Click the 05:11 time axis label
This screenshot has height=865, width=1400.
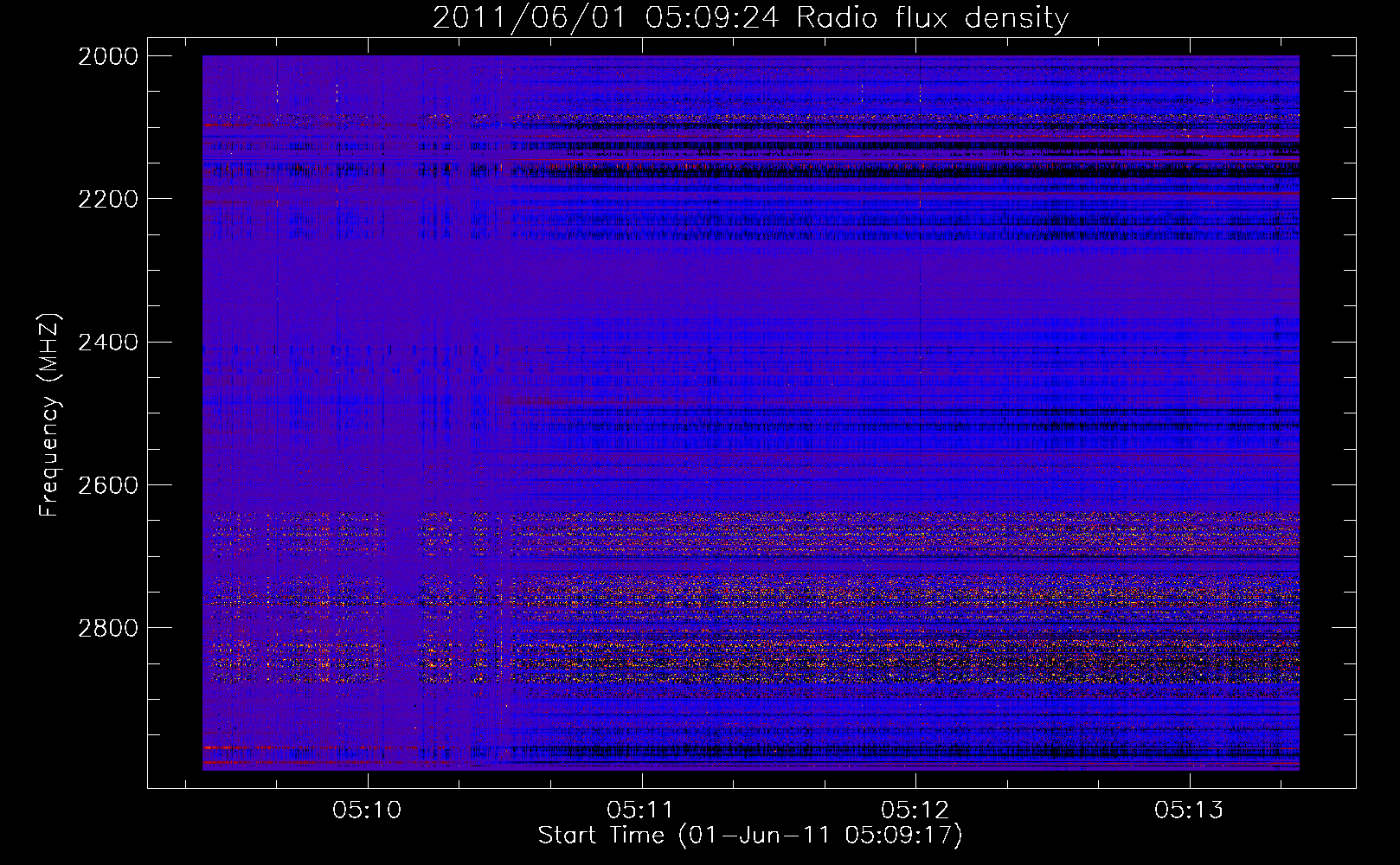coord(641,811)
